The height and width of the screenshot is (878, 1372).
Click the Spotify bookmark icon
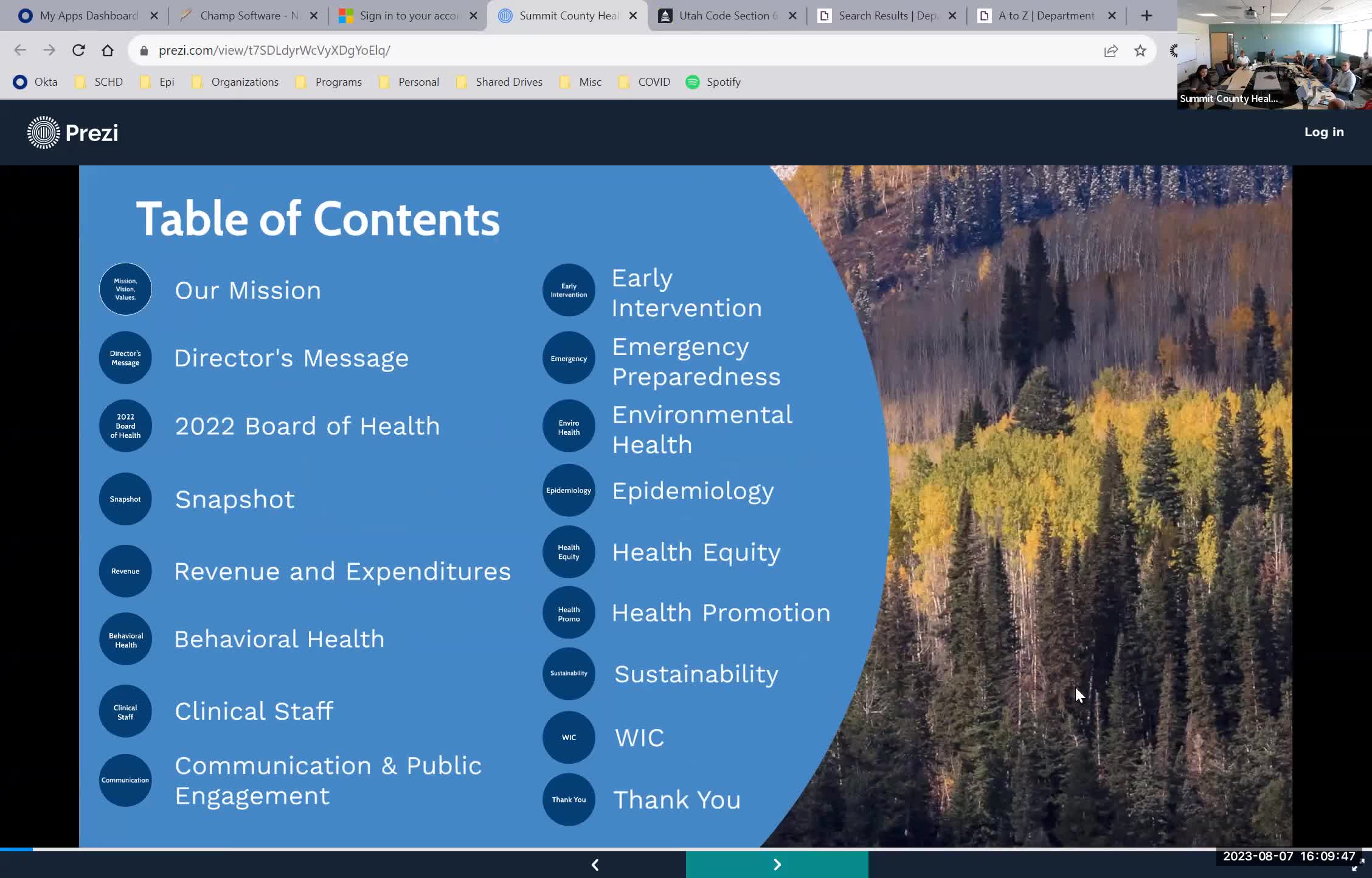693,81
